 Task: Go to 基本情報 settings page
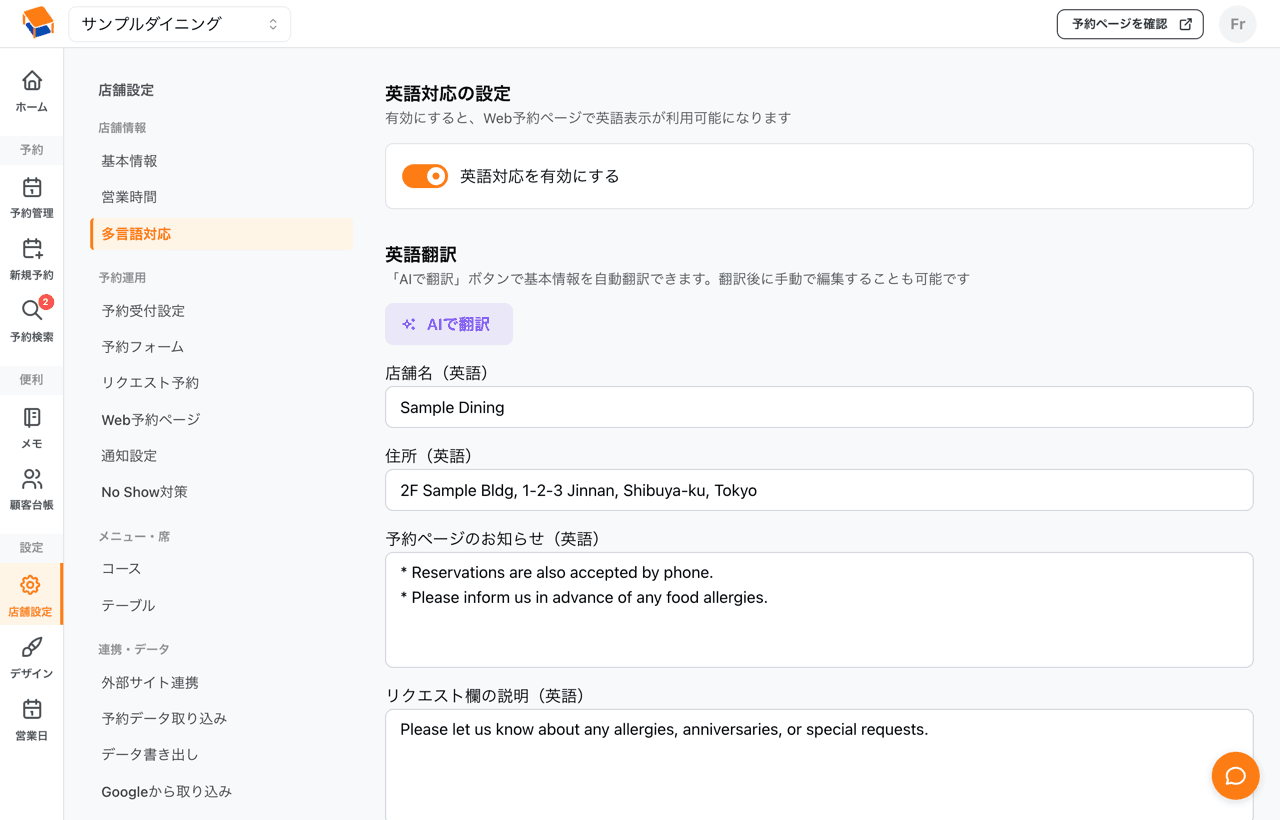[x=129, y=161]
